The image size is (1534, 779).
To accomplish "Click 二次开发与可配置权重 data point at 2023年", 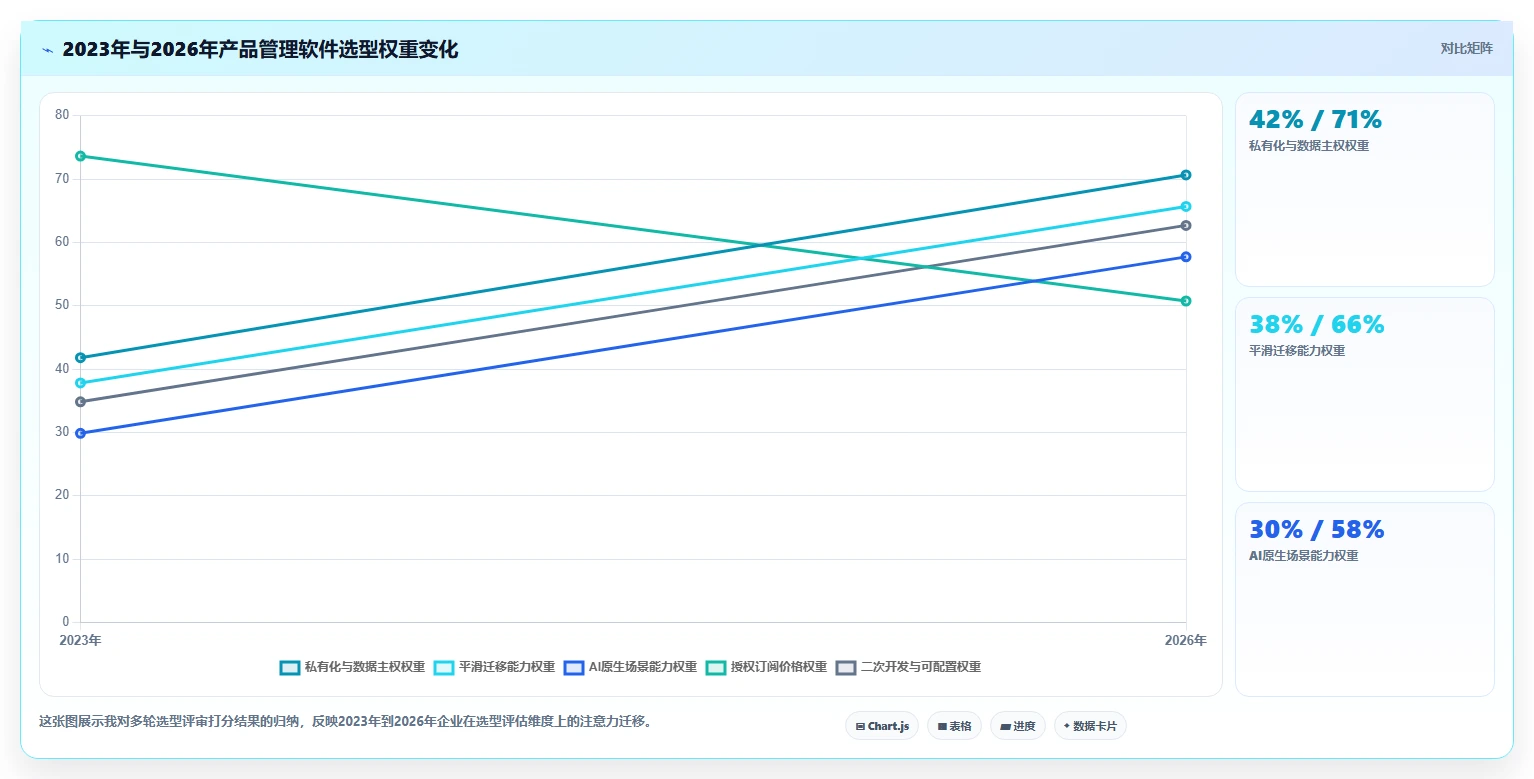I will pyautogui.click(x=80, y=402).
